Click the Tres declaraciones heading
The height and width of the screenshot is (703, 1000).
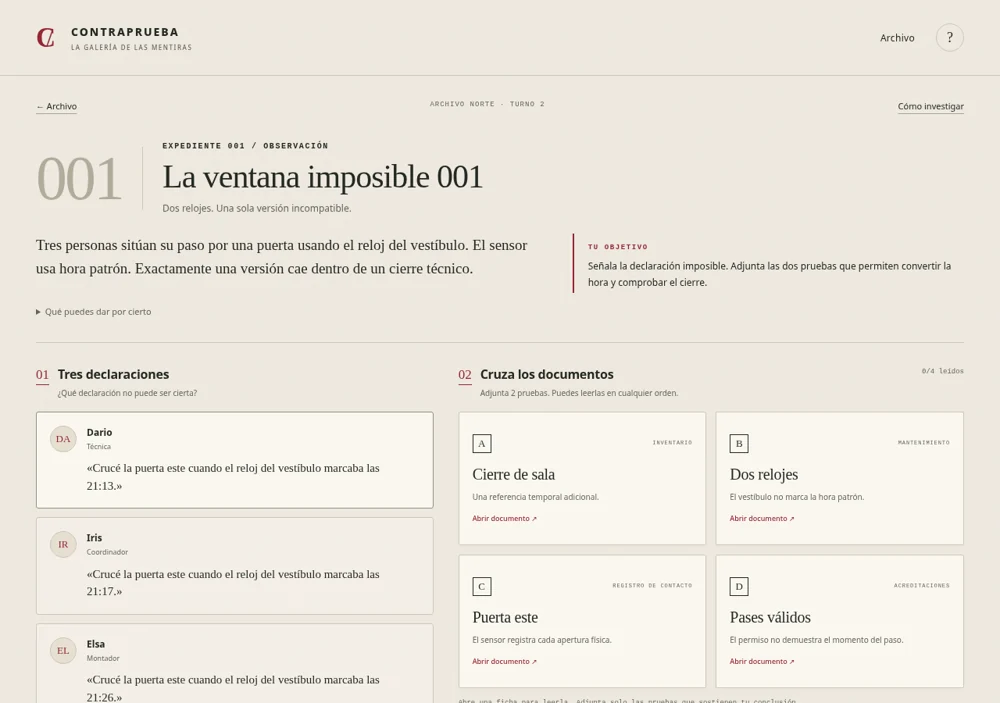coord(114,374)
